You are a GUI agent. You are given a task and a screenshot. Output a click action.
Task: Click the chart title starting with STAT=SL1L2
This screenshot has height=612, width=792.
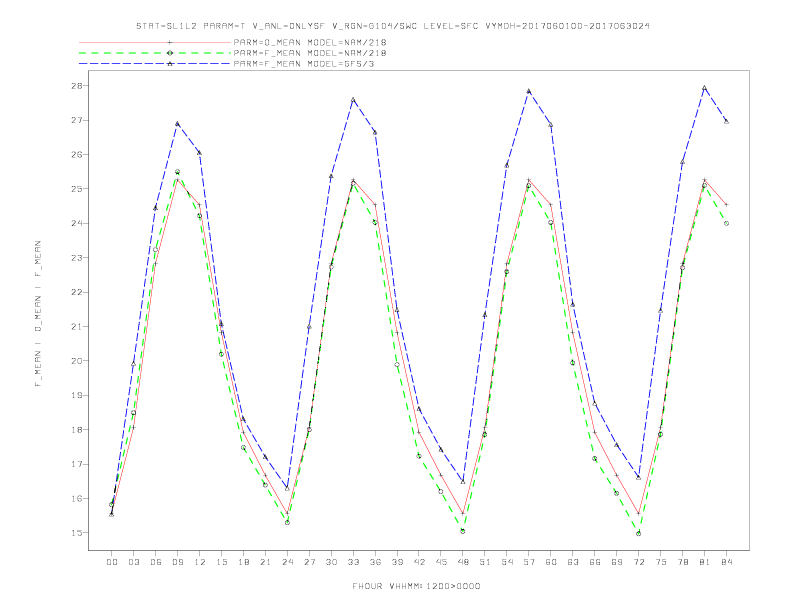coord(393,26)
